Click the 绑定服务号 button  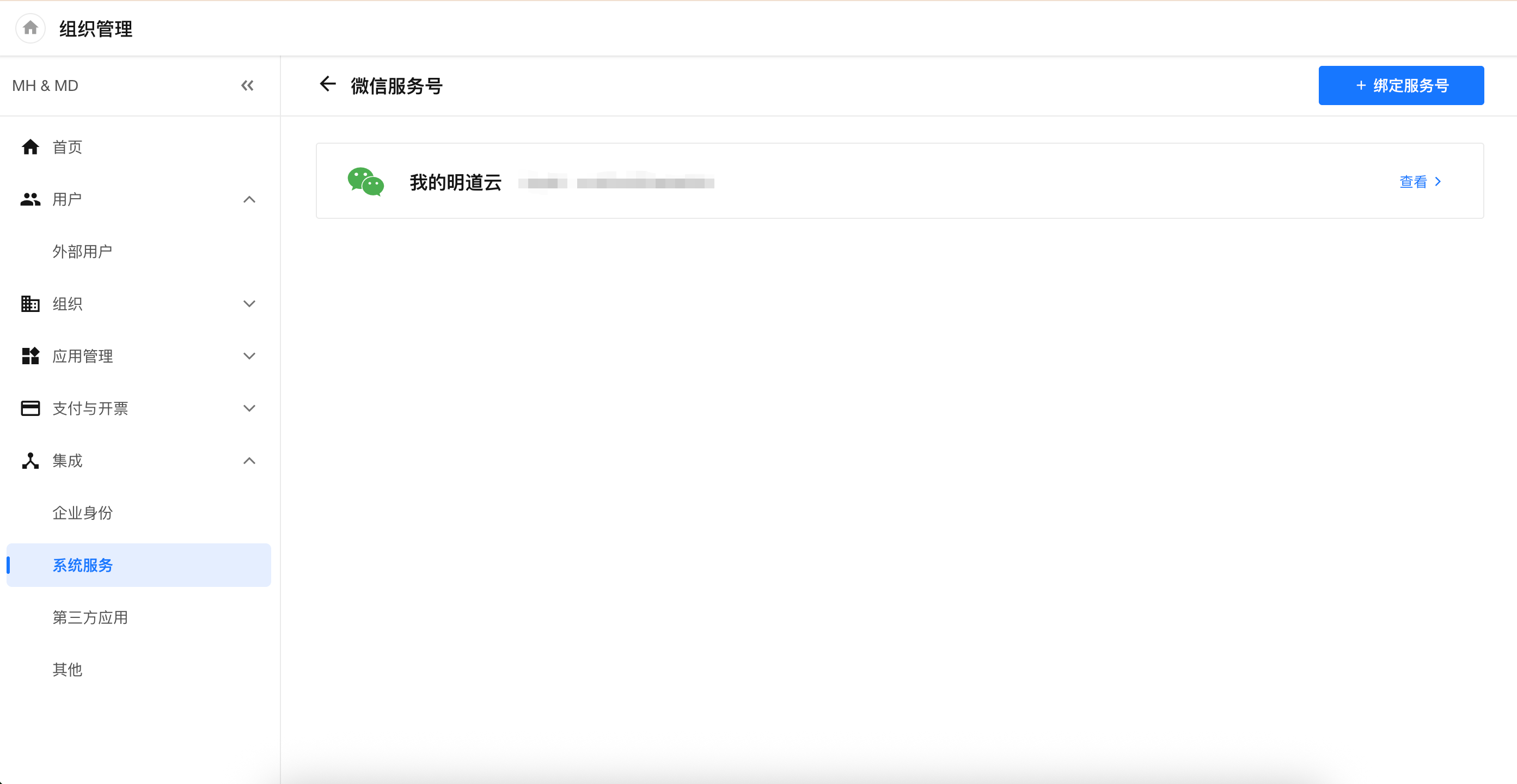coord(1401,85)
